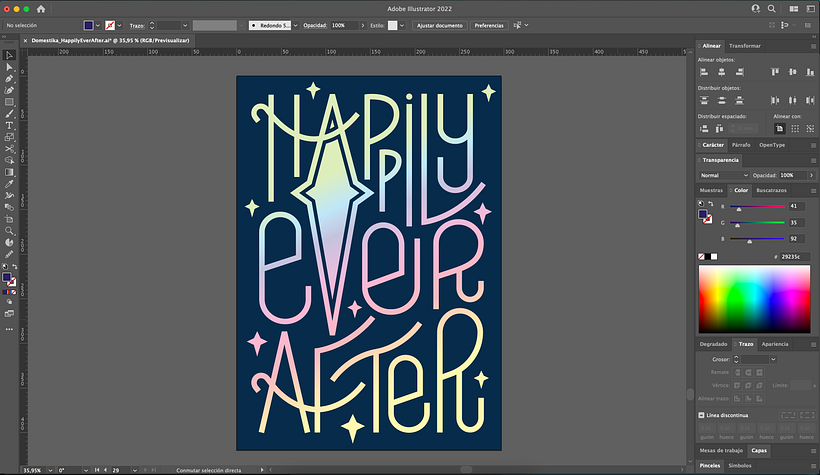Activate the Paintbrush tool

click(9, 114)
